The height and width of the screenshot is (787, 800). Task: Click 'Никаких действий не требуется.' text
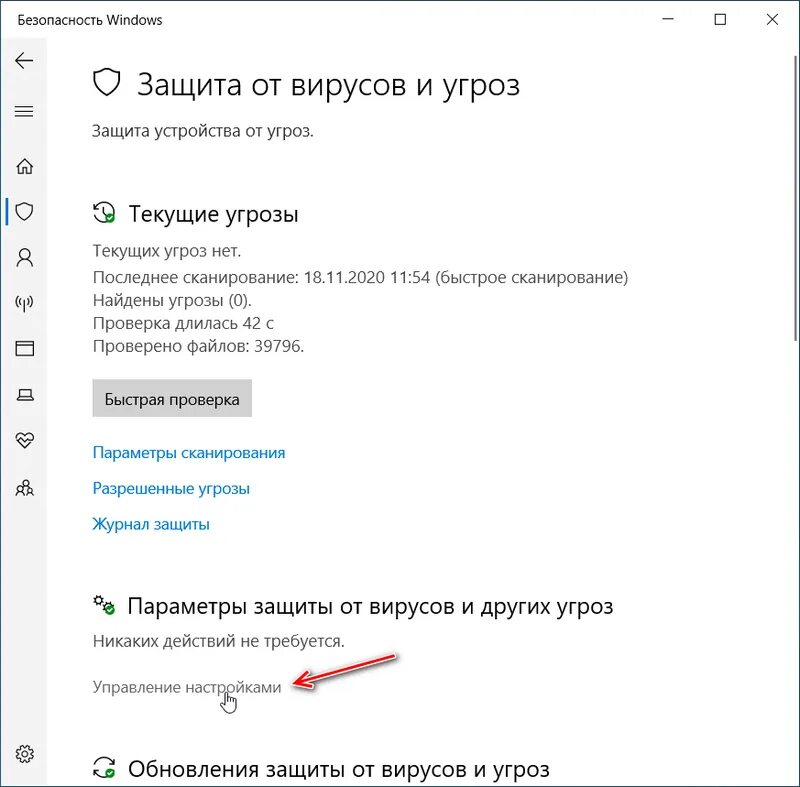[218, 641]
